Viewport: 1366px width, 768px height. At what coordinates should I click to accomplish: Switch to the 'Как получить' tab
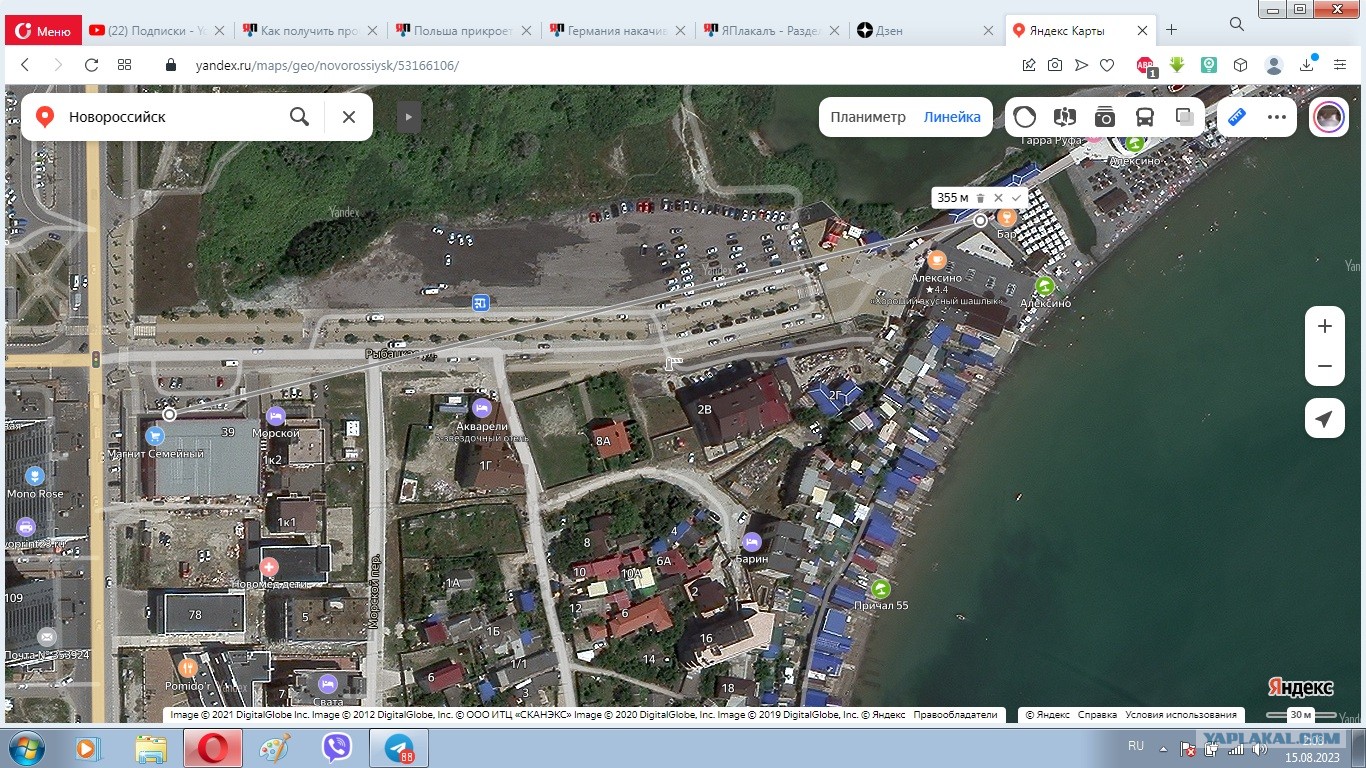[311, 31]
